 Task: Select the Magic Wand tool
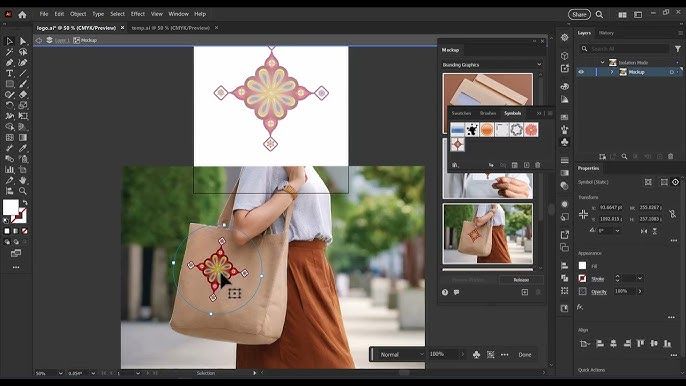9,52
